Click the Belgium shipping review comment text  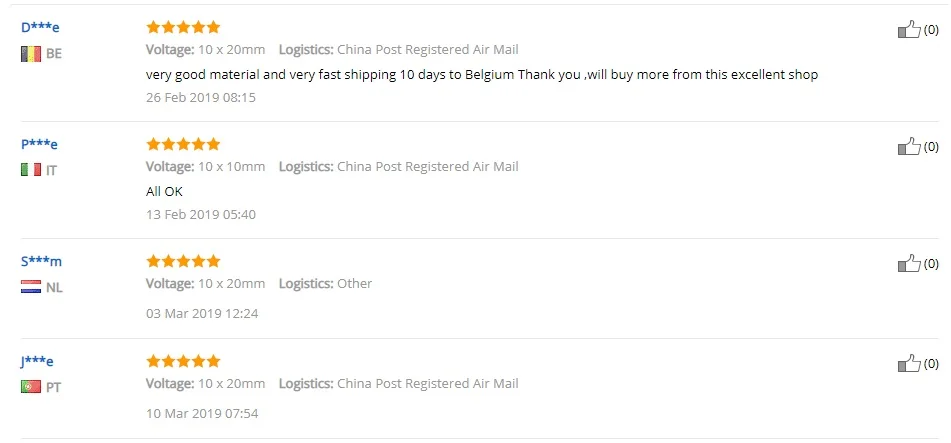pos(482,75)
